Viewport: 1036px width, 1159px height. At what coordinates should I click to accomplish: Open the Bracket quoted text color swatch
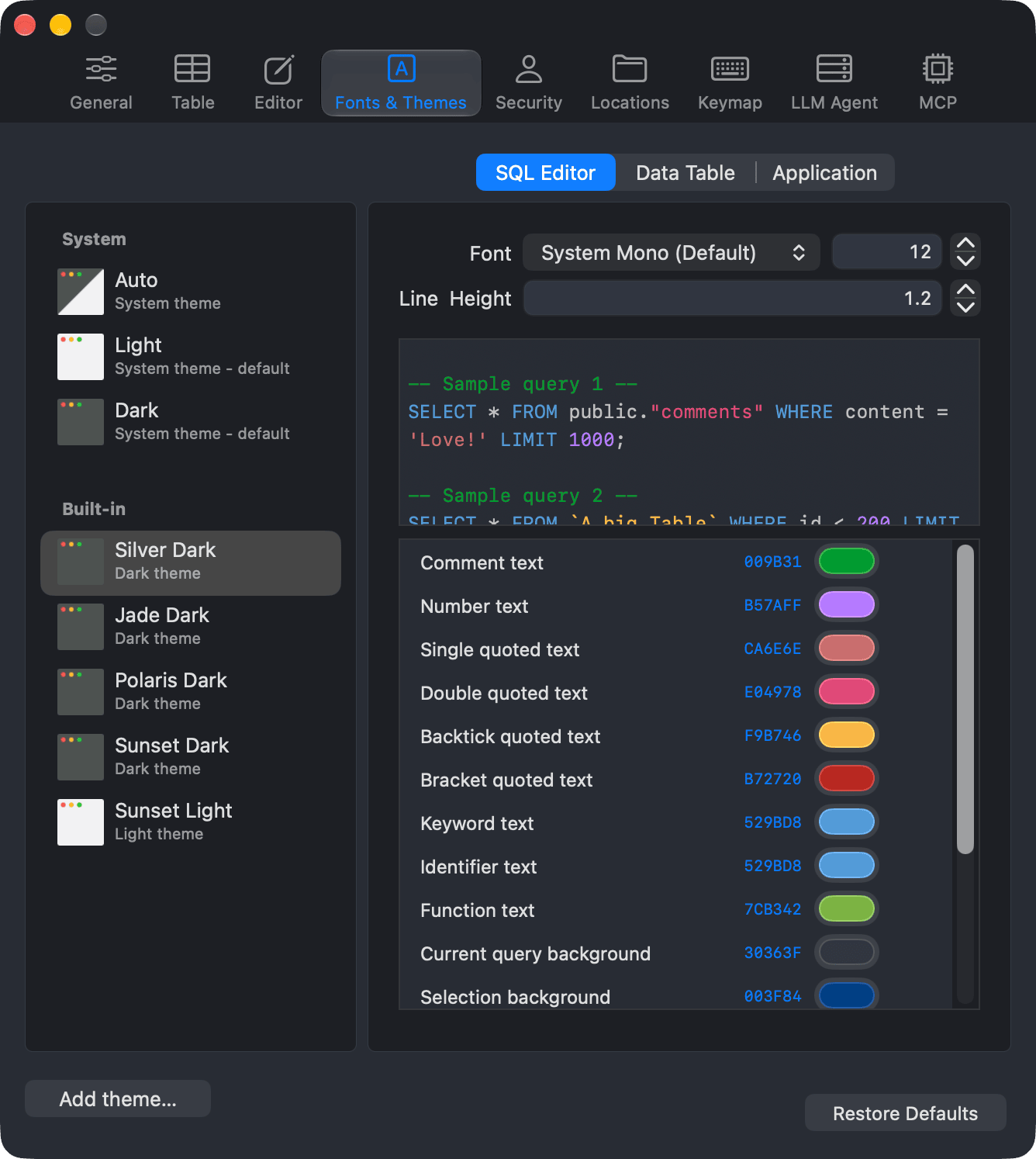847,779
